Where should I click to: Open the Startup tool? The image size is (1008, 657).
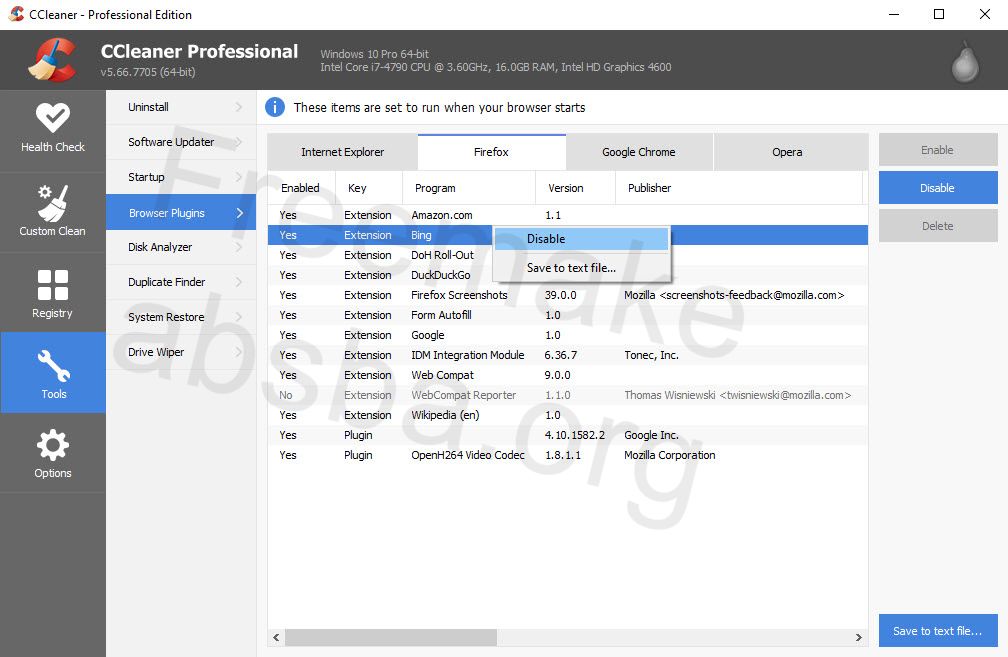[x=181, y=177]
